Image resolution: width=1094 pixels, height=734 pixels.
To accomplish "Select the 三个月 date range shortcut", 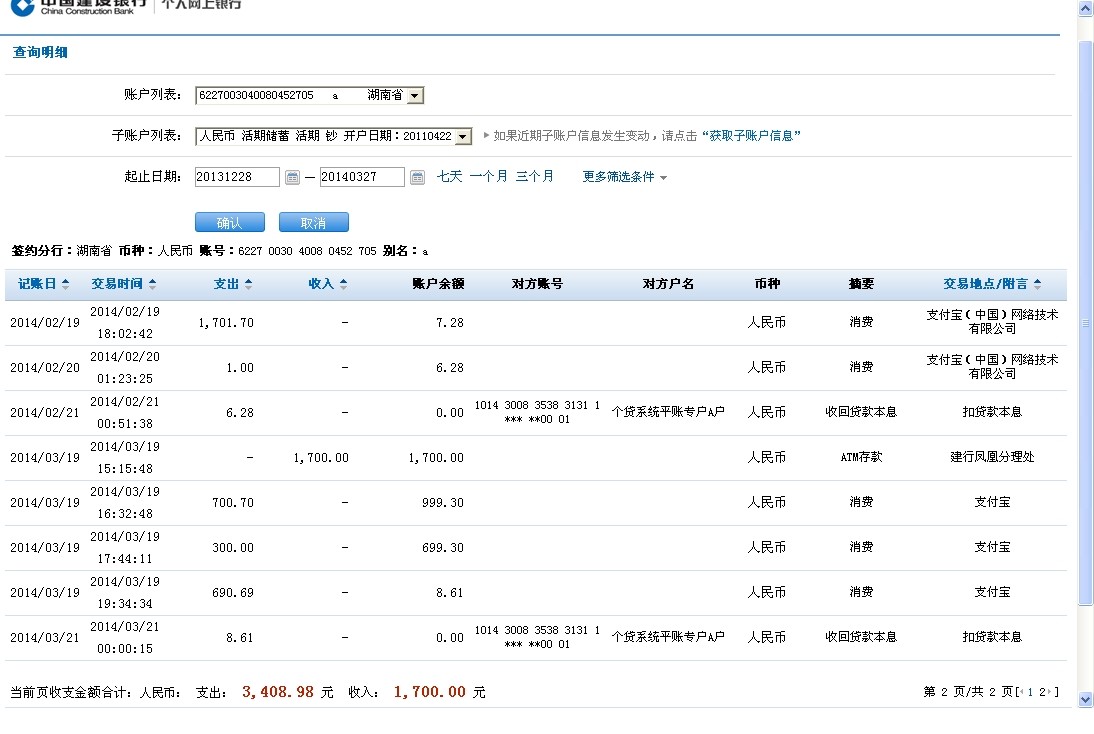I will pyautogui.click(x=534, y=176).
